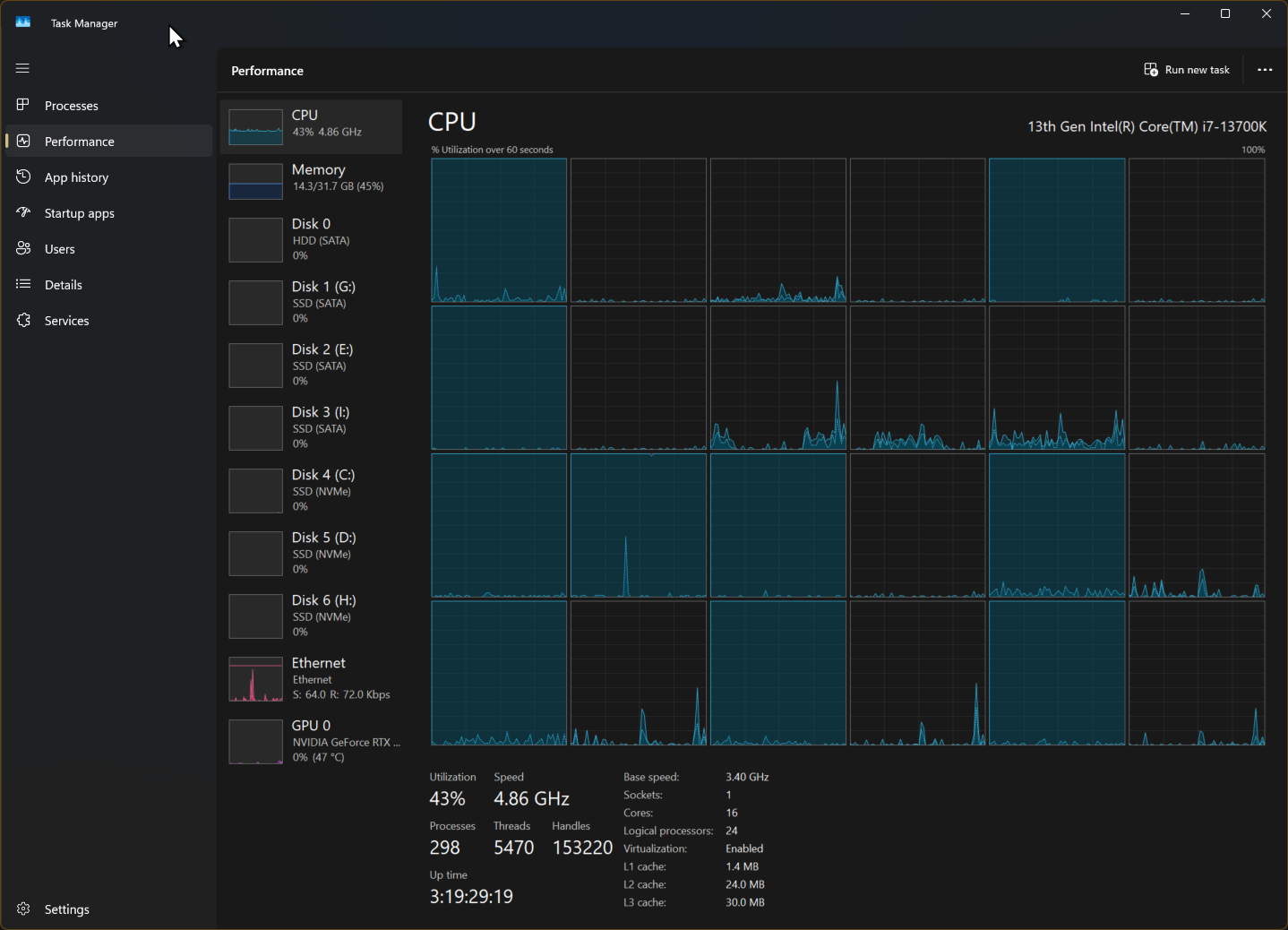Click the Settings gear icon
Screen dimensions: 1288x930
pyautogui.click(x=23, y=908)
